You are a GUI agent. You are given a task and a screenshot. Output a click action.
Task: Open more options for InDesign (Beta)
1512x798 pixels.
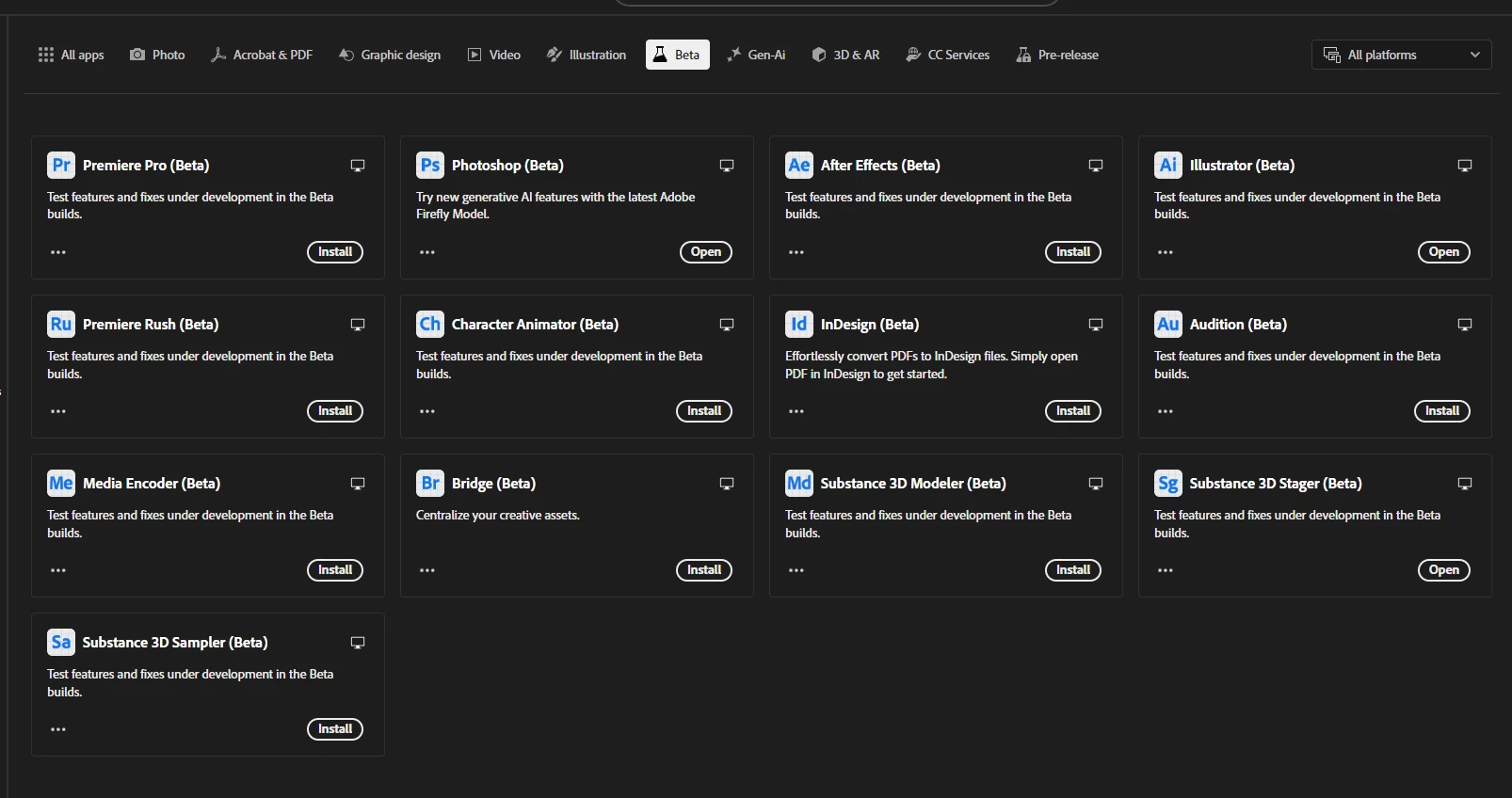point(796,411)
